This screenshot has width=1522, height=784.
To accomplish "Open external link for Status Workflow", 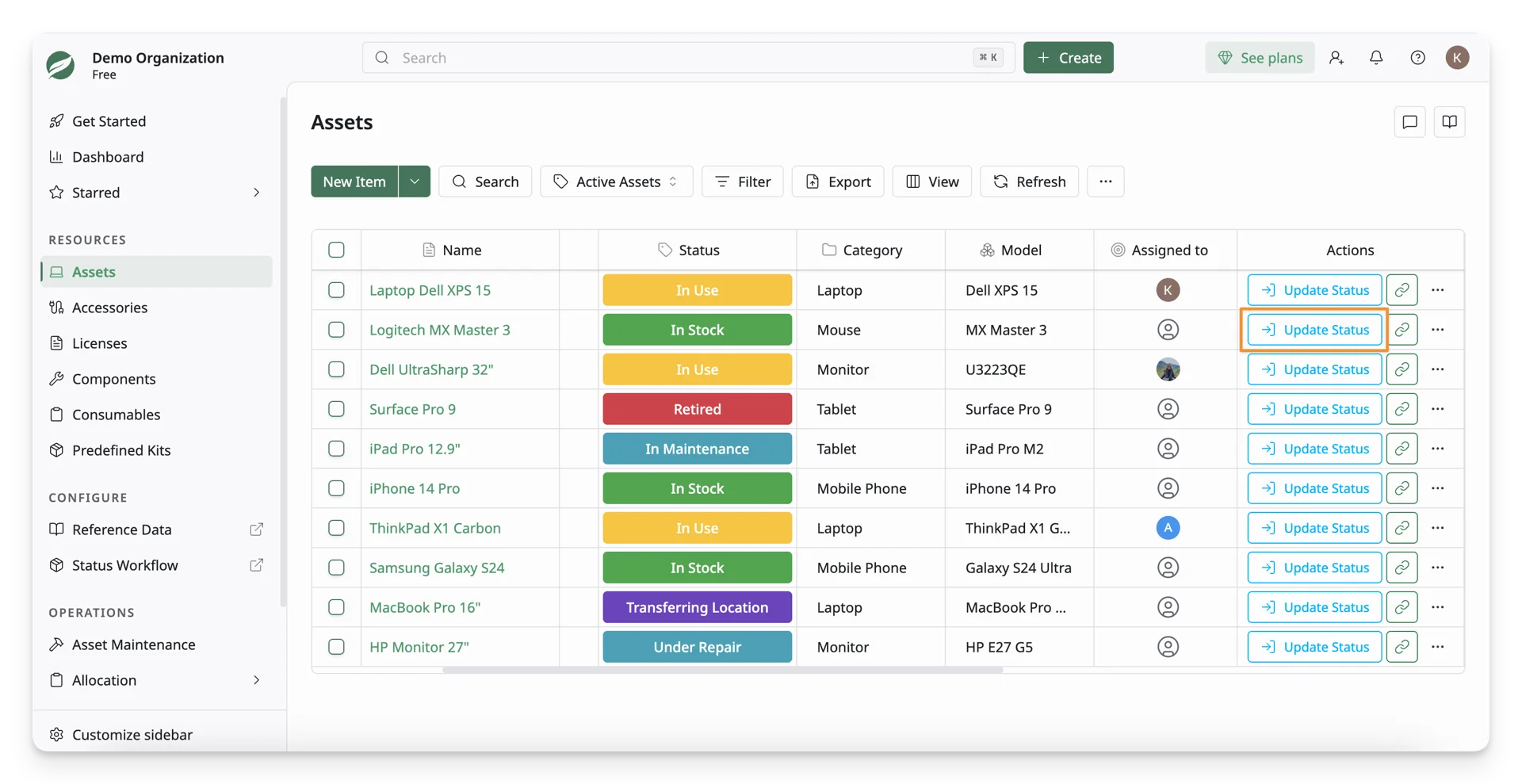I will pos(256,564).
